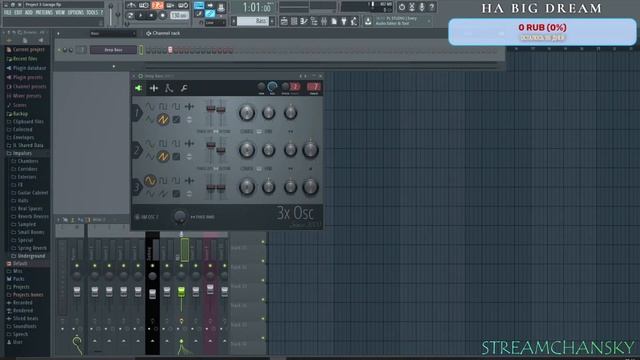
Task: Open the Bass pattern selector
Action: (x=253, y=21)
